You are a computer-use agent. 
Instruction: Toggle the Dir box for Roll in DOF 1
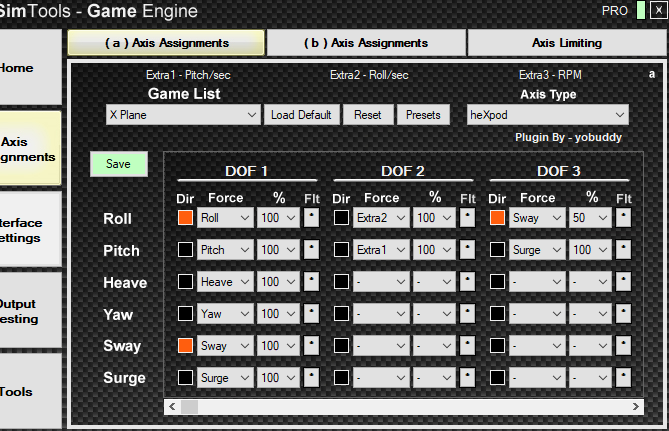click(x=185, y=217)
